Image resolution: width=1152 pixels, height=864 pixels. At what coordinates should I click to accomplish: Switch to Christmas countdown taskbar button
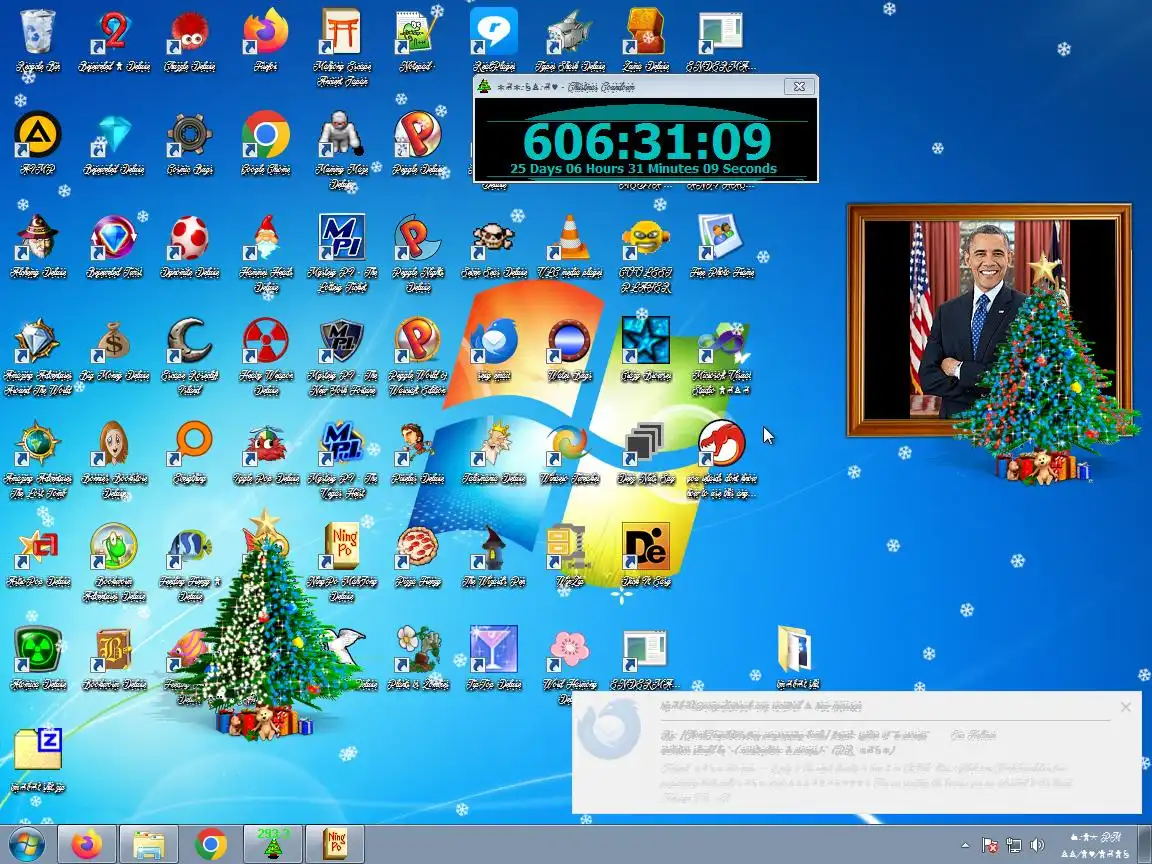coord(273,843)
